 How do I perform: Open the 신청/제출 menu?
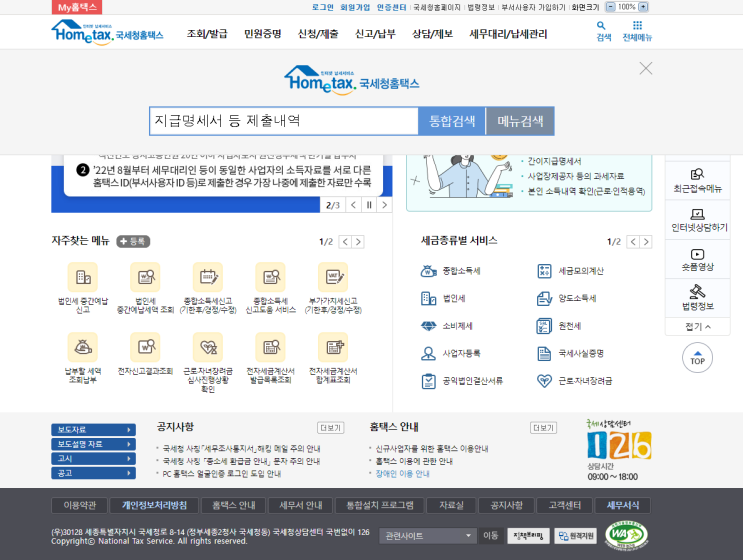(318, 34)
